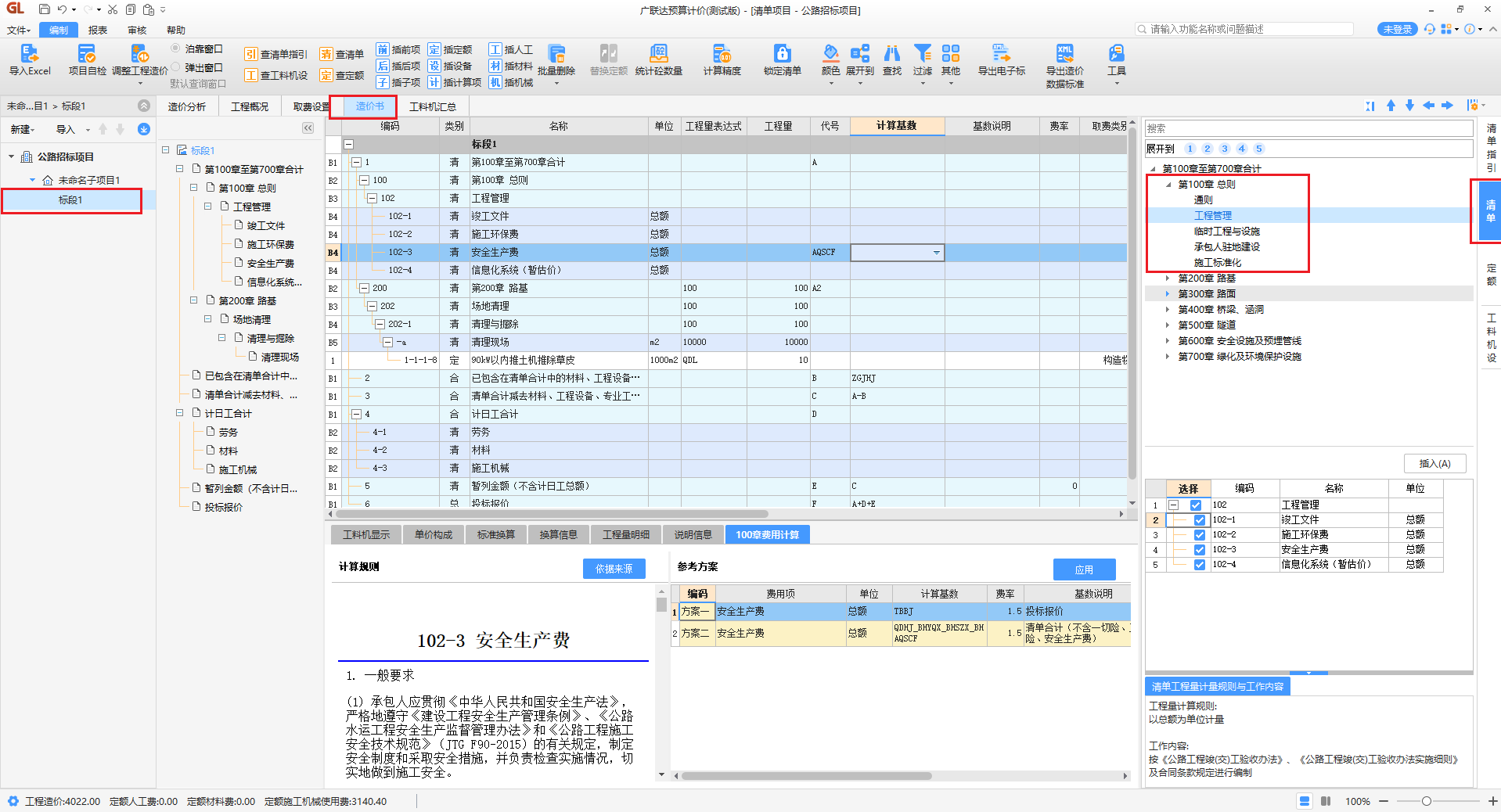Switch to the 标准换算 tab
Viewport: 1501px width, 812px height.
[x=496, y=535]
